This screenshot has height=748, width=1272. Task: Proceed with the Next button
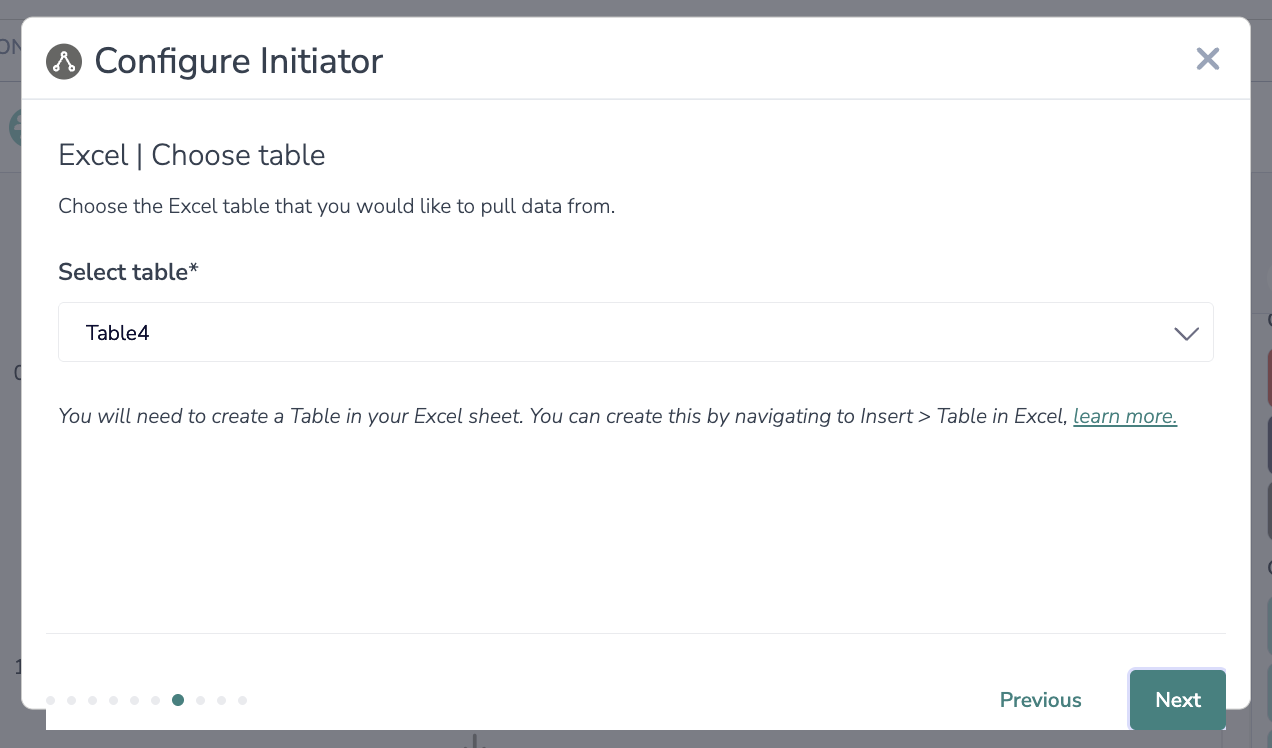(1177, 700)
